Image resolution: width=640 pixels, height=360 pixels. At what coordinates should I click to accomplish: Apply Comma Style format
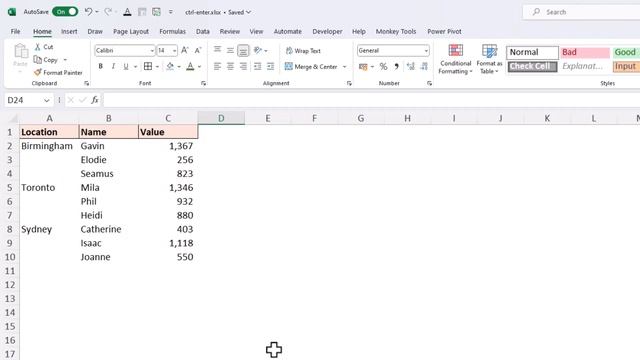[x=396, y=67]
